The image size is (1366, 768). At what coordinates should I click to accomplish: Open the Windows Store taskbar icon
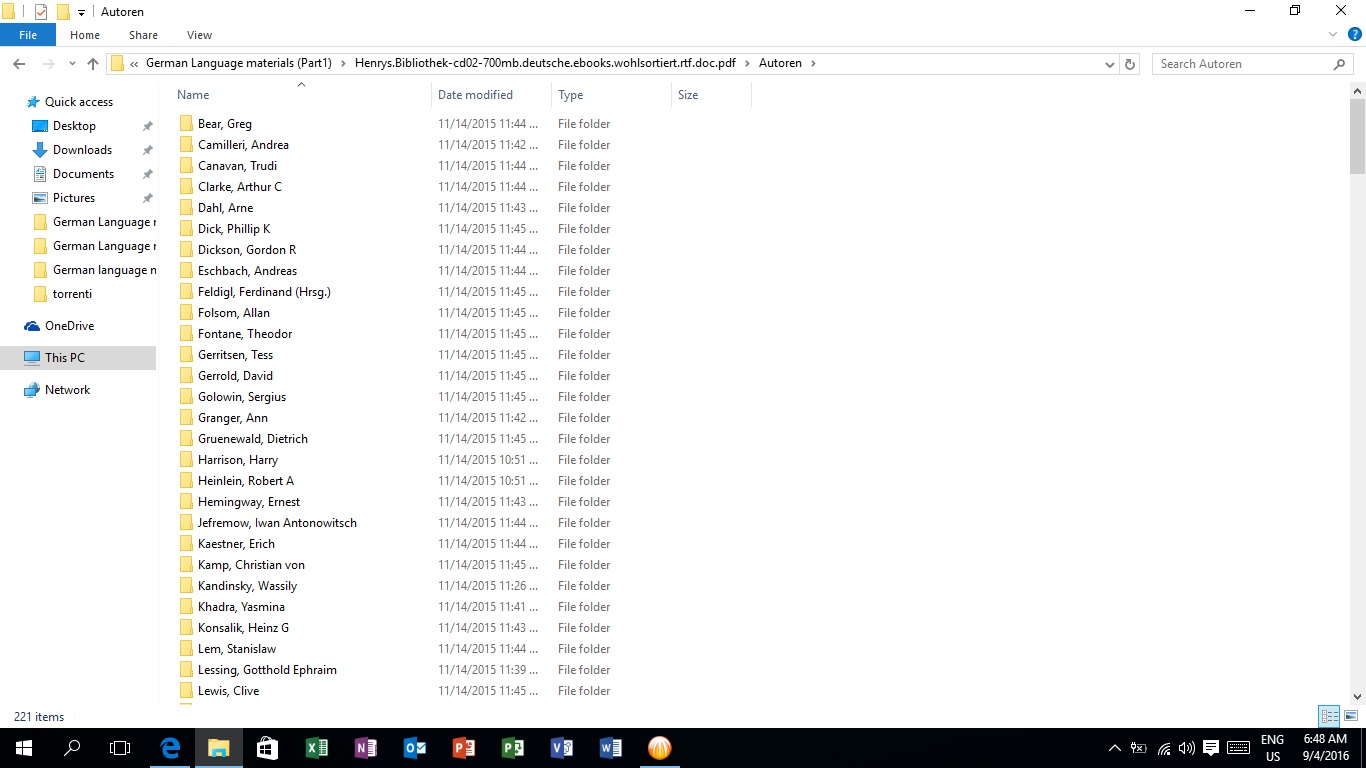tap(267, 748)
